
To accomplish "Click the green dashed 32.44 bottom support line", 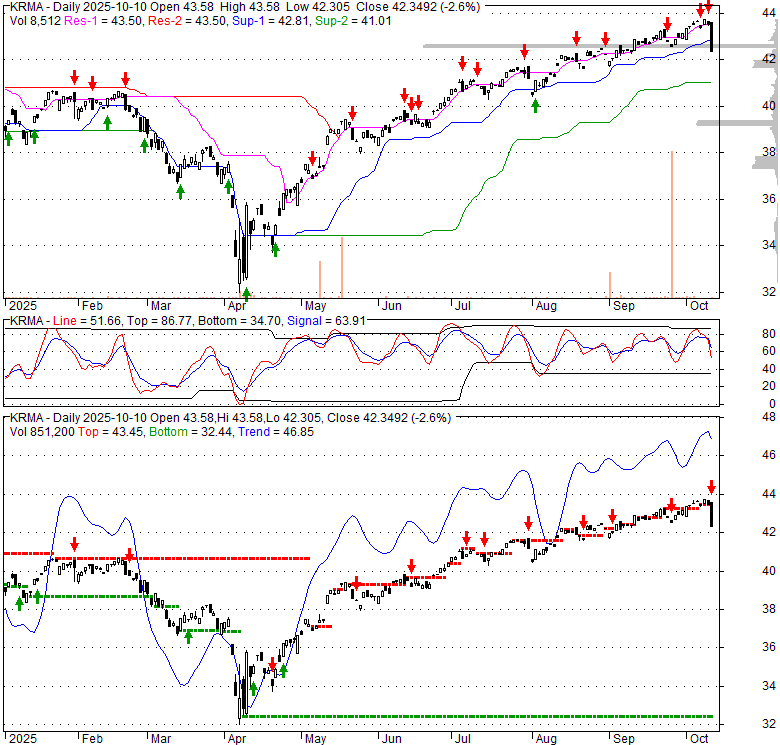I will point(480,716).
